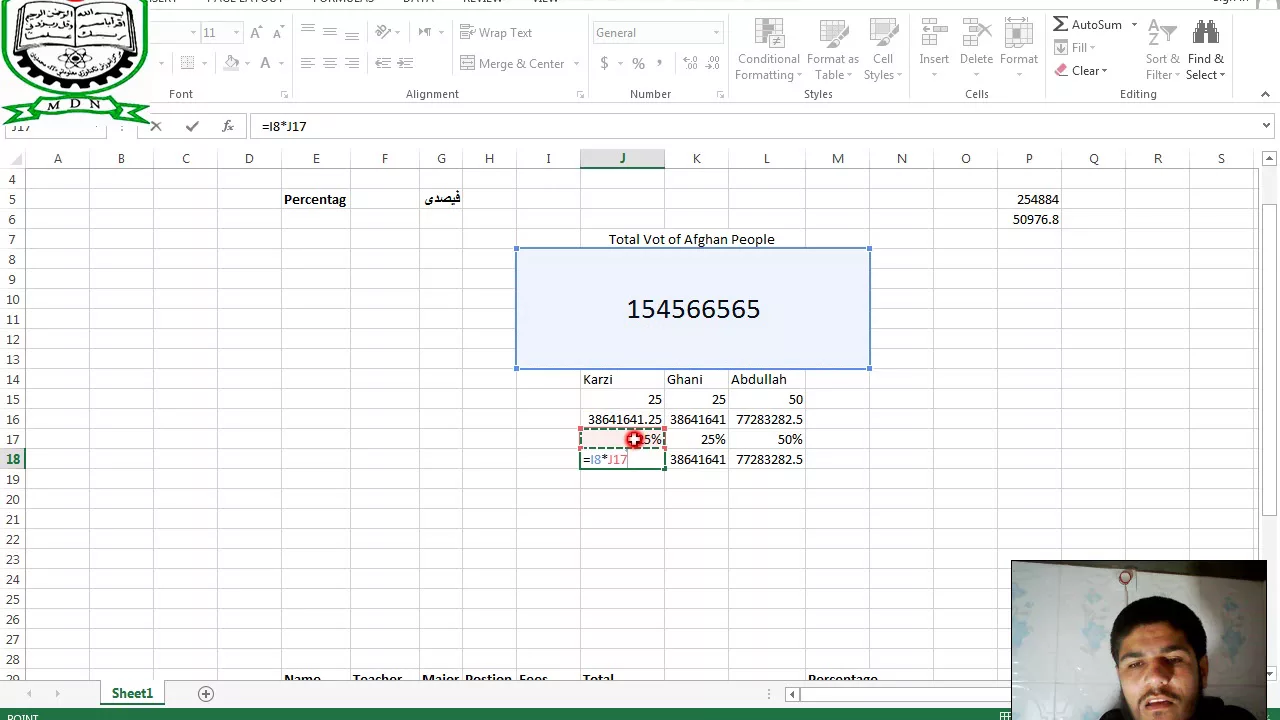Expand the Fill Color arrow
1280x720 pixels.
(x=247, y=63)
